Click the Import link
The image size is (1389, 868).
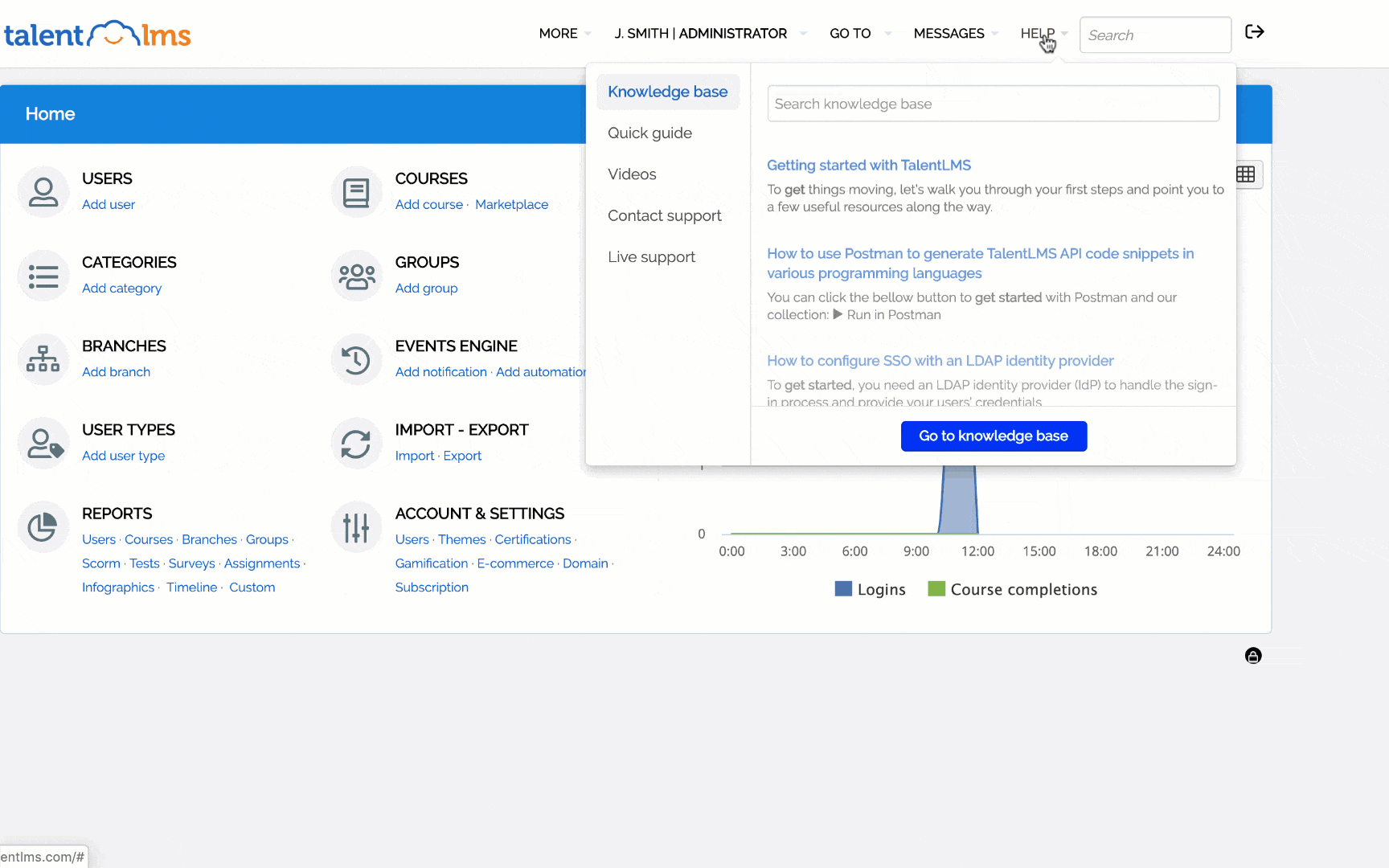[x=415, y=456]
